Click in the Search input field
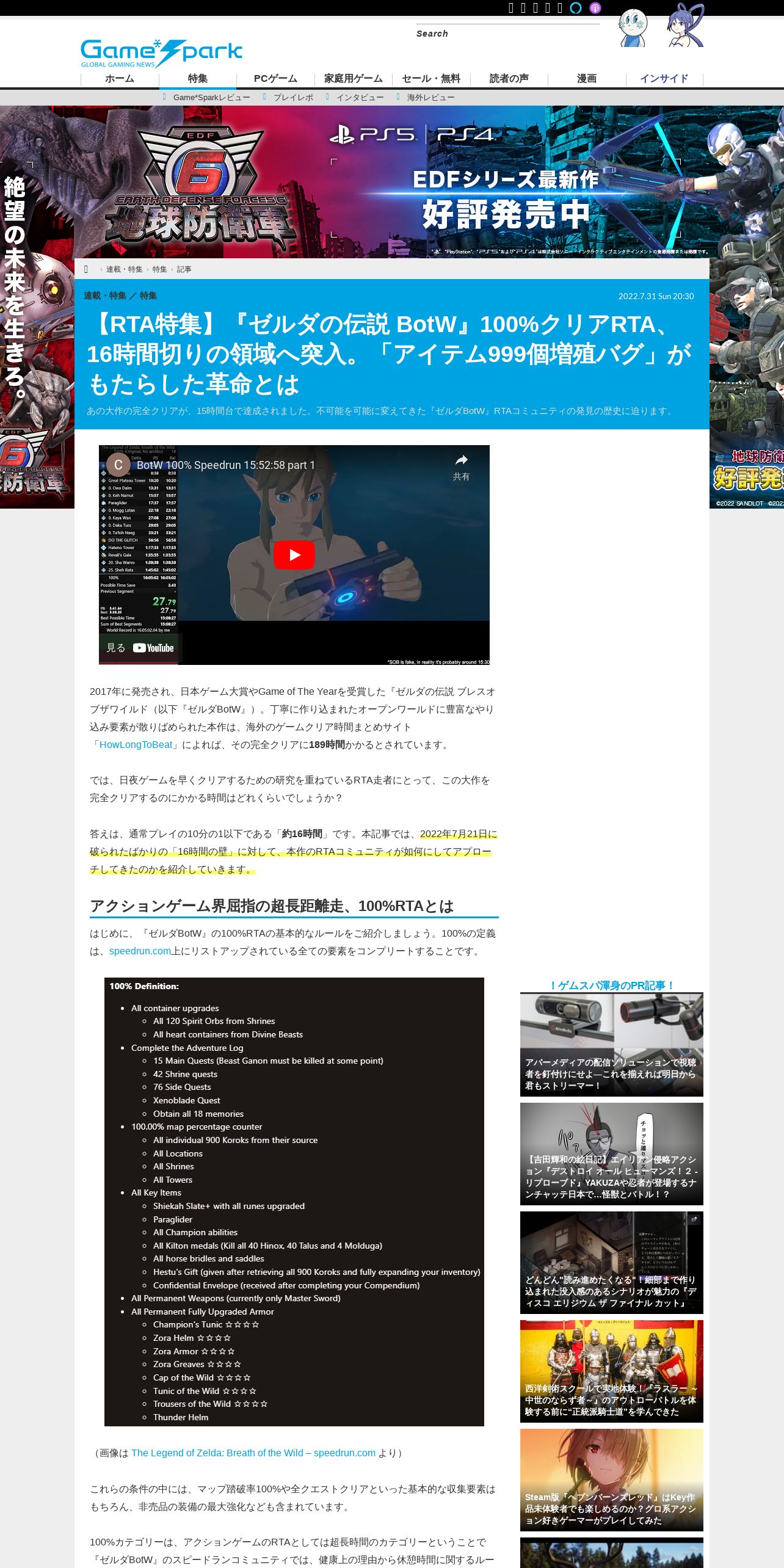Image resolution: width=784 pixels, height=1568 pixels. 507,34
